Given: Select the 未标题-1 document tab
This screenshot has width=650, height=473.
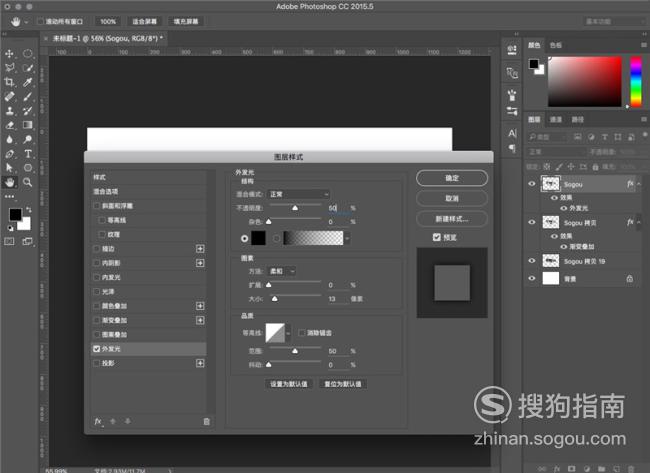Looking at the screenshot, I should click(107, 39).
